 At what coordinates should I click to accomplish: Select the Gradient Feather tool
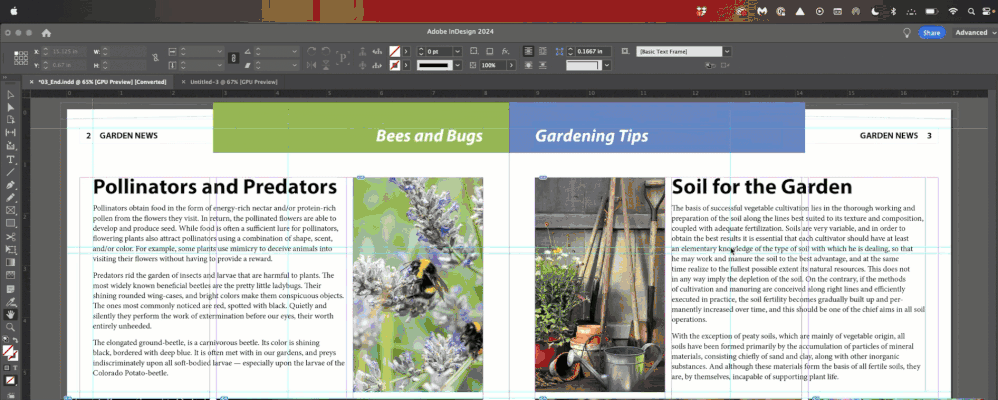coord(10,275)
